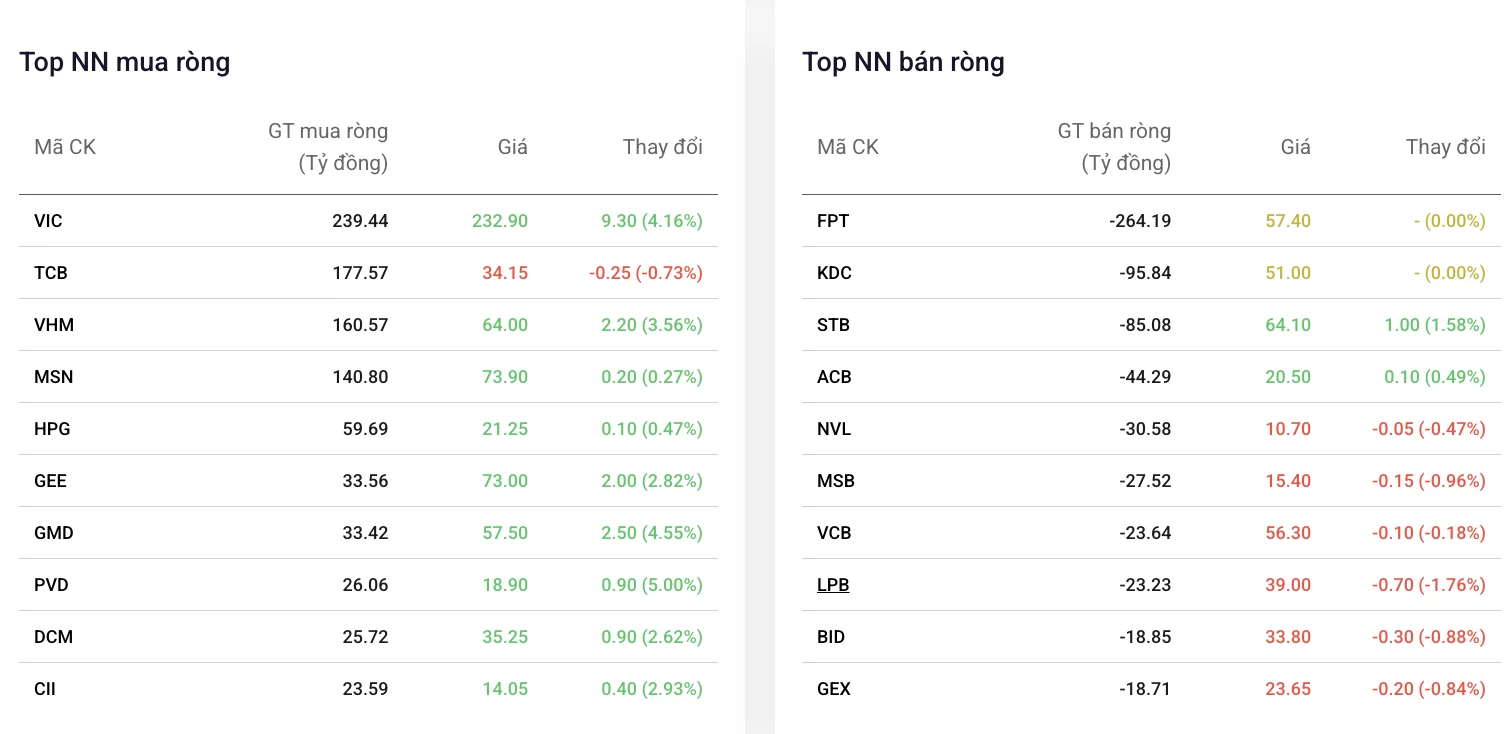The width and height of the screenshot is (1512, 734).
Task: Open the CII ticker link
Action: click(x=45, y=689)
